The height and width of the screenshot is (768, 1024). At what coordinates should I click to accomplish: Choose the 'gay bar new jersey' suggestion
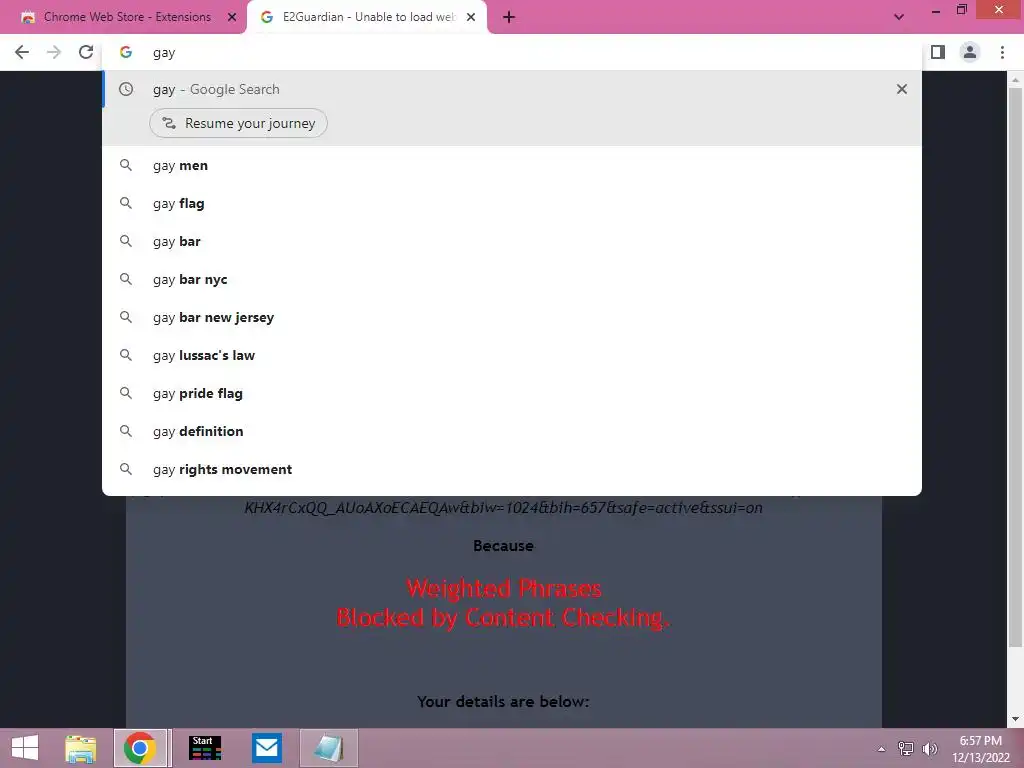[512, 317]
